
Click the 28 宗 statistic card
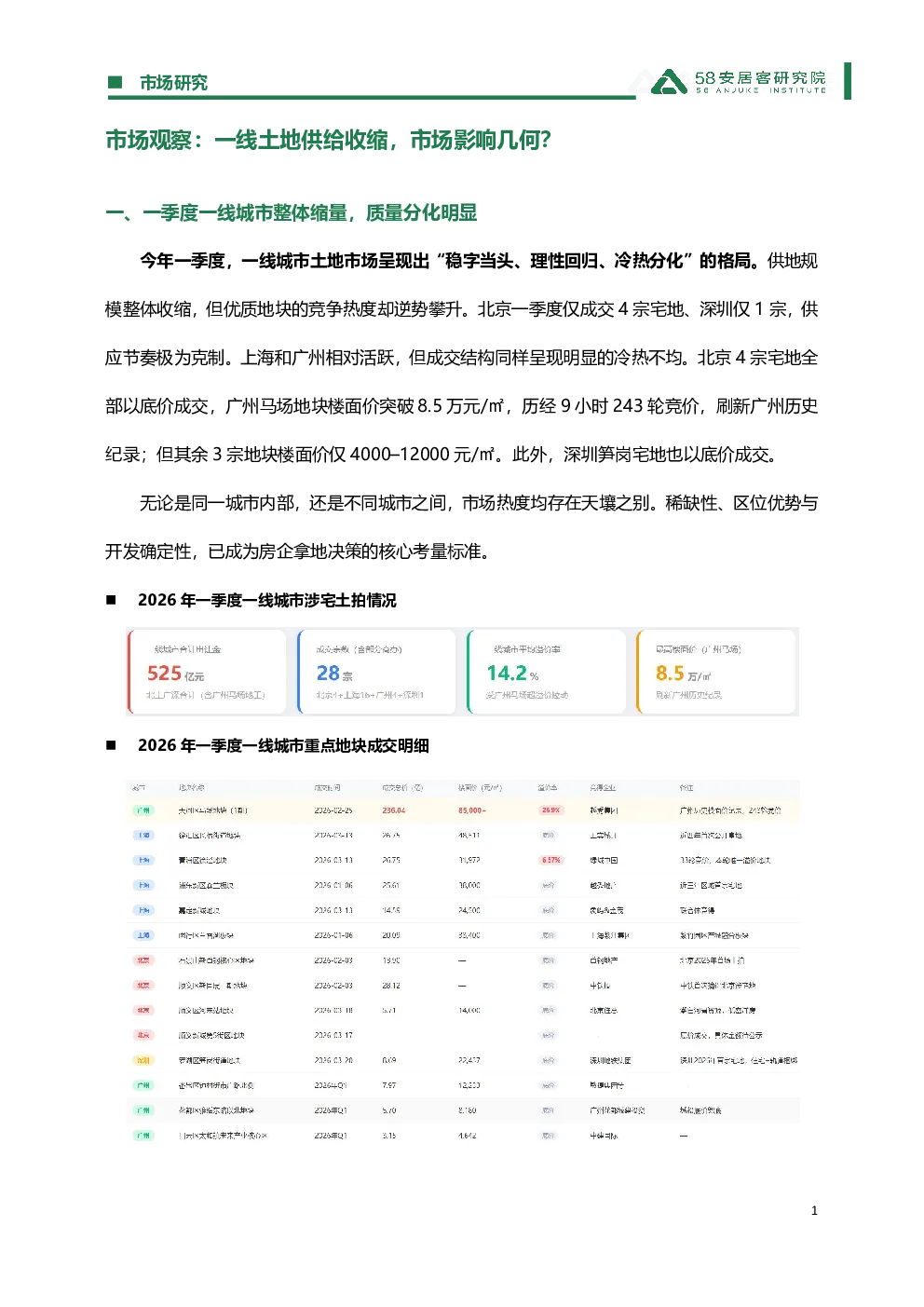coord(376,672)
